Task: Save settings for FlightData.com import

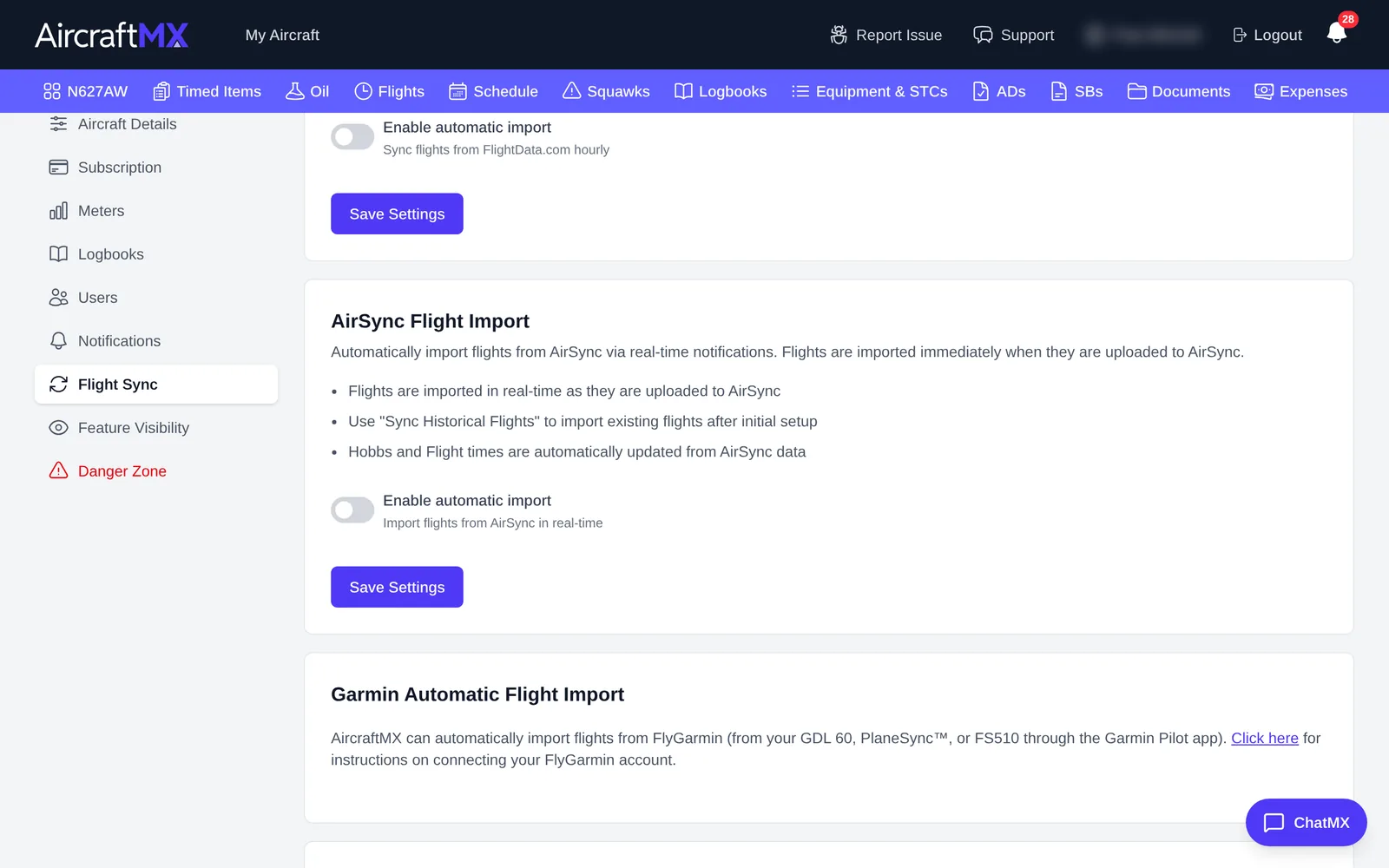Action: coord(397,214)
